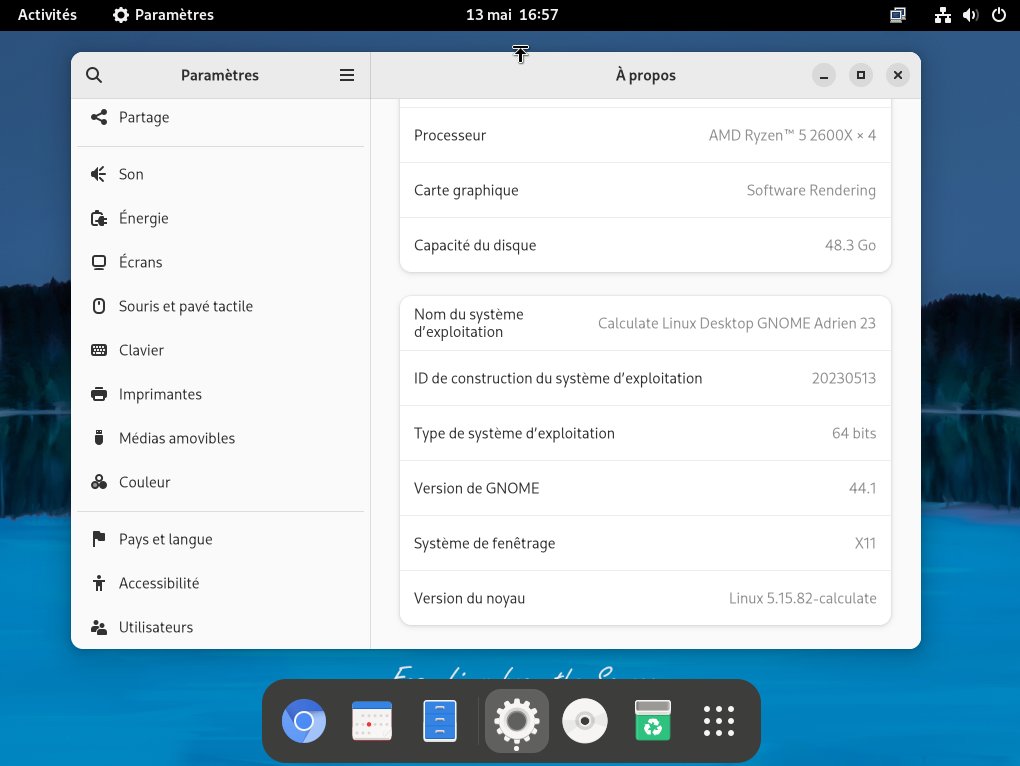Screen dimensions: 1020x766
Task: Open the clock showing 13 mai 16:57
Action: (512, 15)
